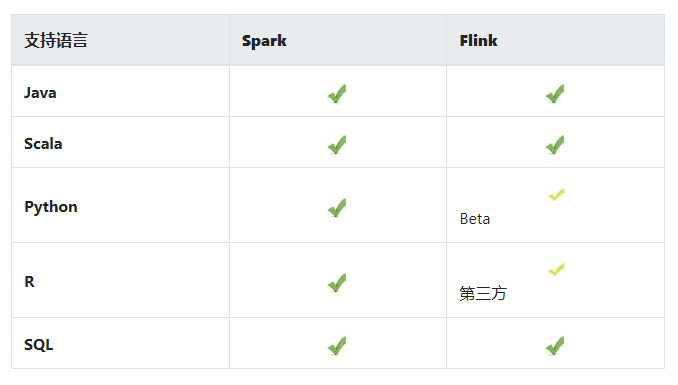
Task: Select the Flink column header
Action: (x=478, y=41)
